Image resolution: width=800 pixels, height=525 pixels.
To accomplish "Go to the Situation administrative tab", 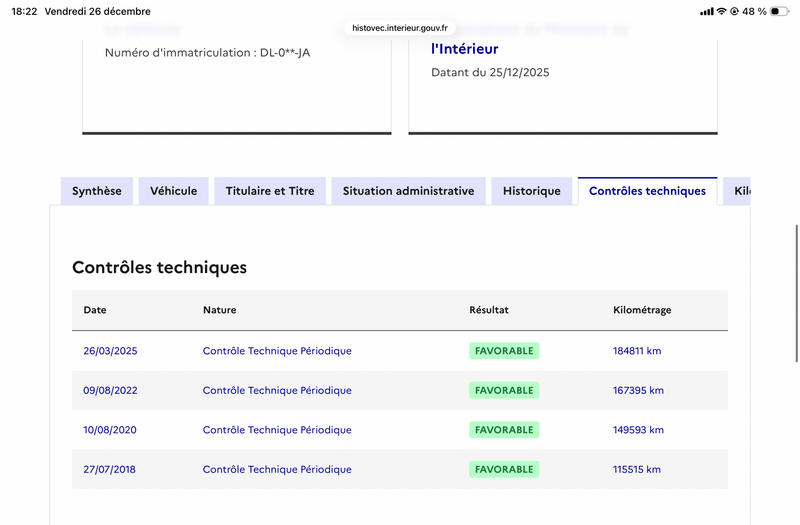I will coord(408,191).
